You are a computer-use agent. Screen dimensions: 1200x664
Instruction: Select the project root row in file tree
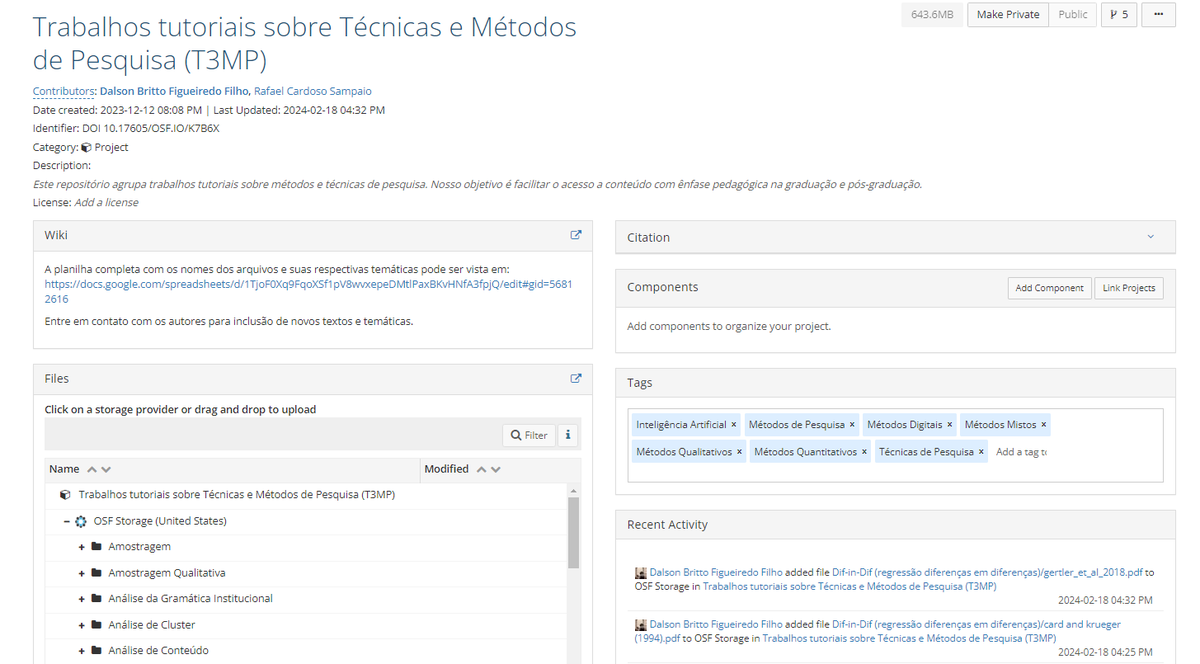306,495
